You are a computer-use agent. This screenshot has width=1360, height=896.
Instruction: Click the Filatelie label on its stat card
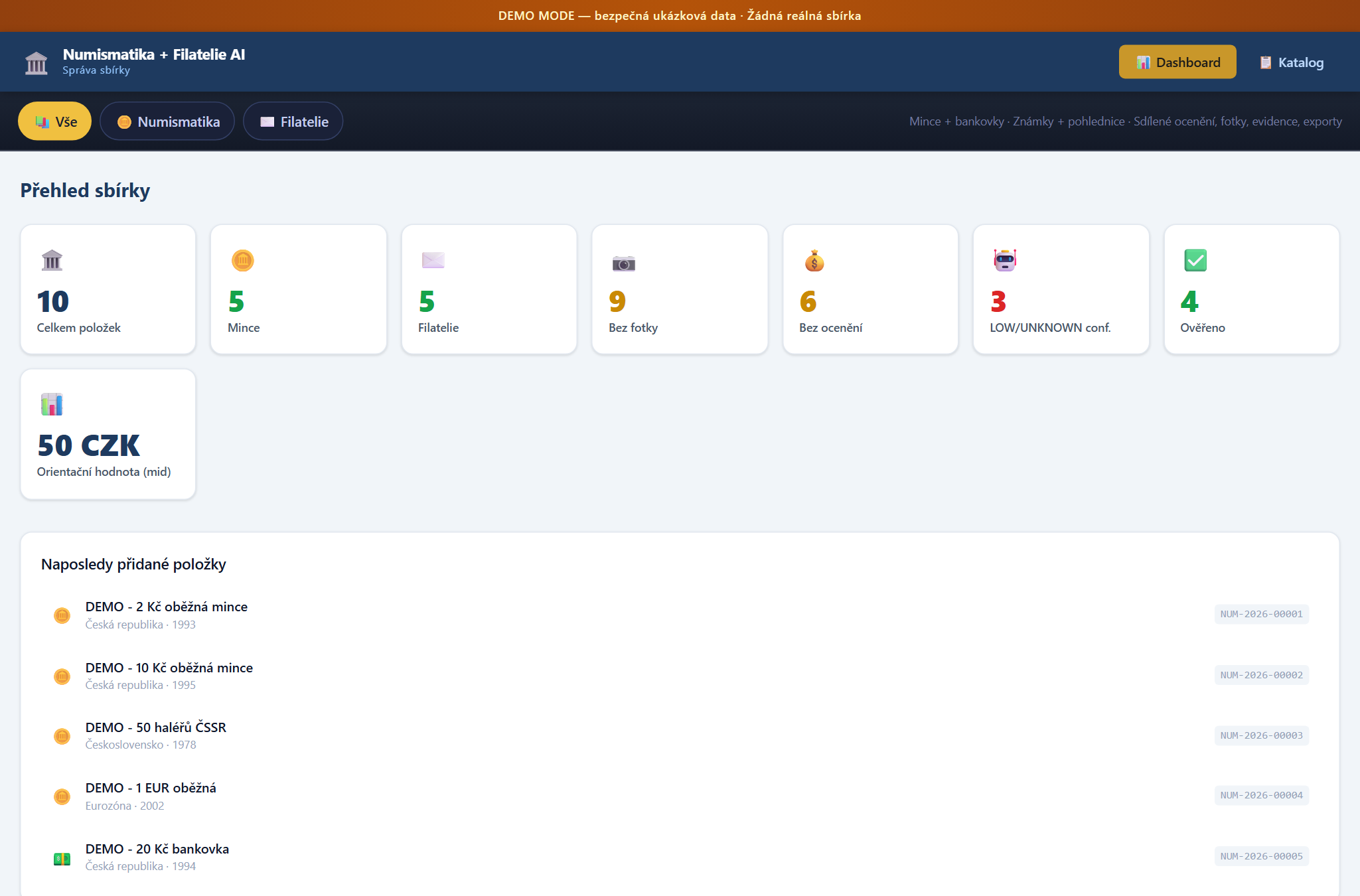pos(439,328)
